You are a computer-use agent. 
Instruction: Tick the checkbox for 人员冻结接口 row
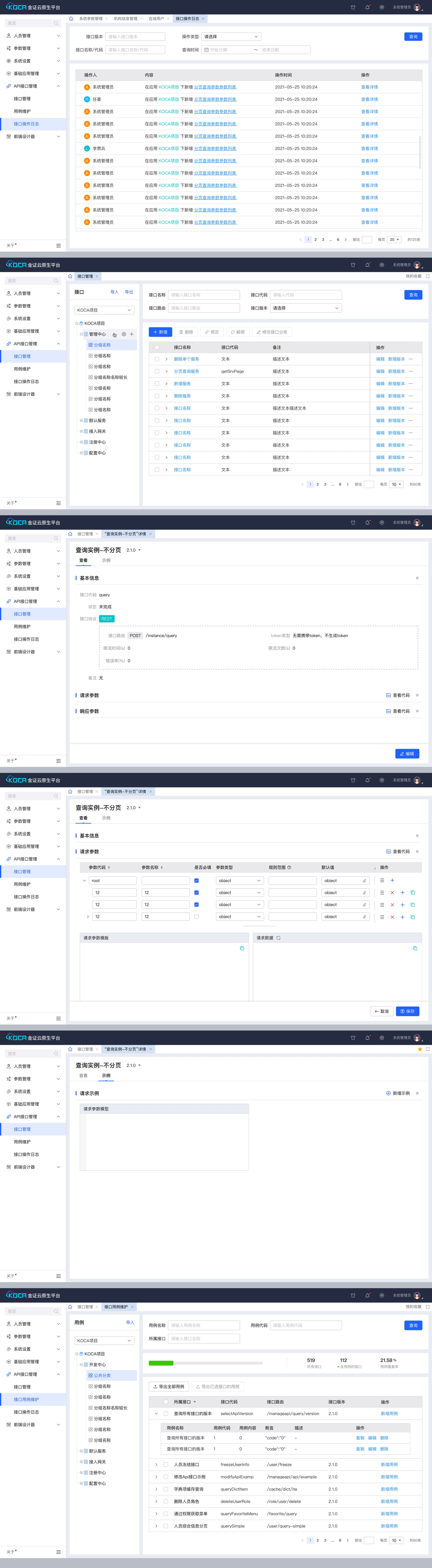(x=166, y=1465)
